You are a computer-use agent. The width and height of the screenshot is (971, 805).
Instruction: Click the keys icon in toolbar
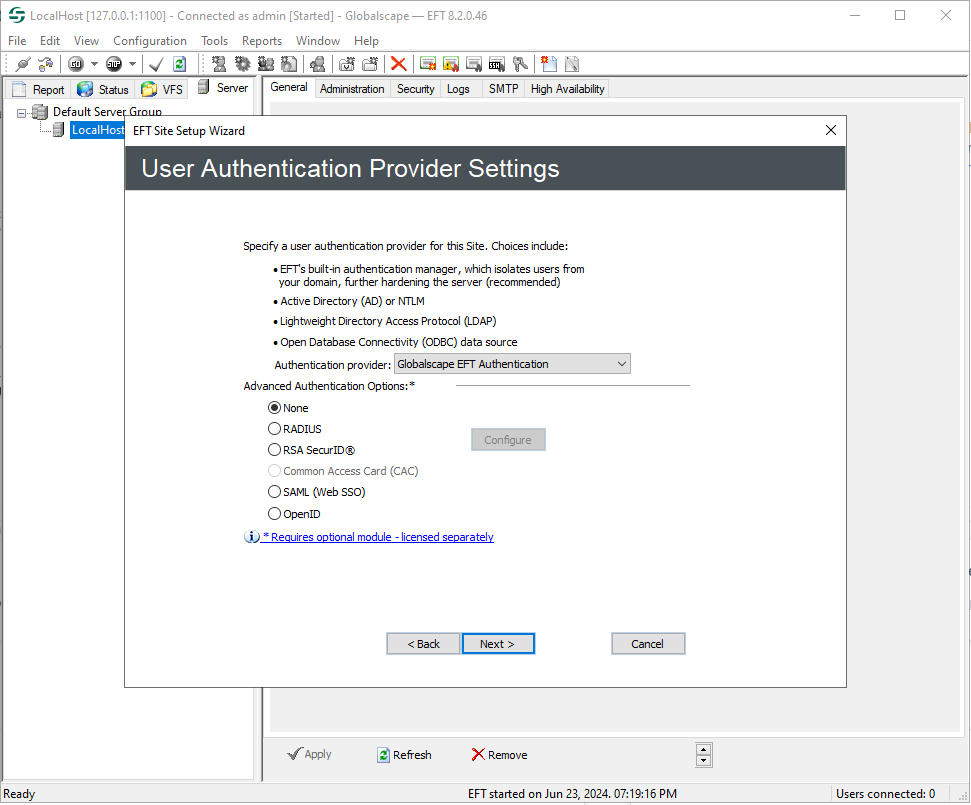tap(520, 64)
